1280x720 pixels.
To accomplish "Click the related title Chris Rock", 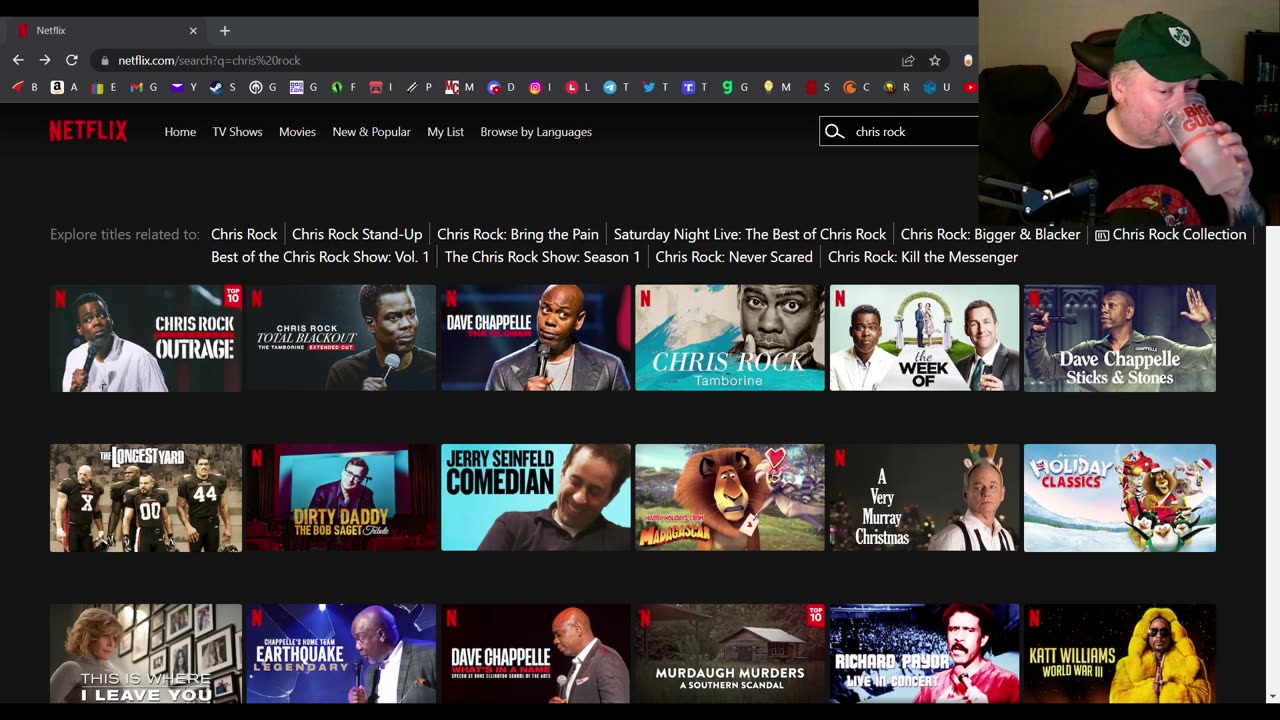I will tap(244, 234).
